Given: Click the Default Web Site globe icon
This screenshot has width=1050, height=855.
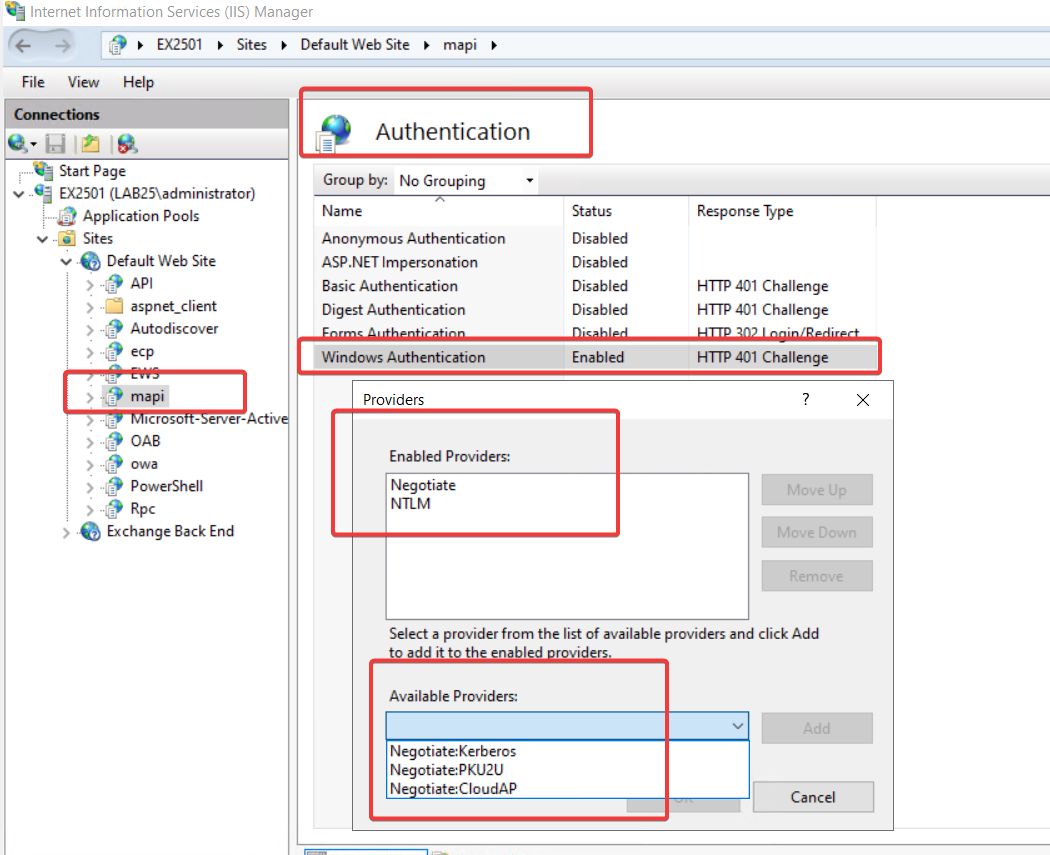Looking at the screenshot, I should [x=90, y=261].
